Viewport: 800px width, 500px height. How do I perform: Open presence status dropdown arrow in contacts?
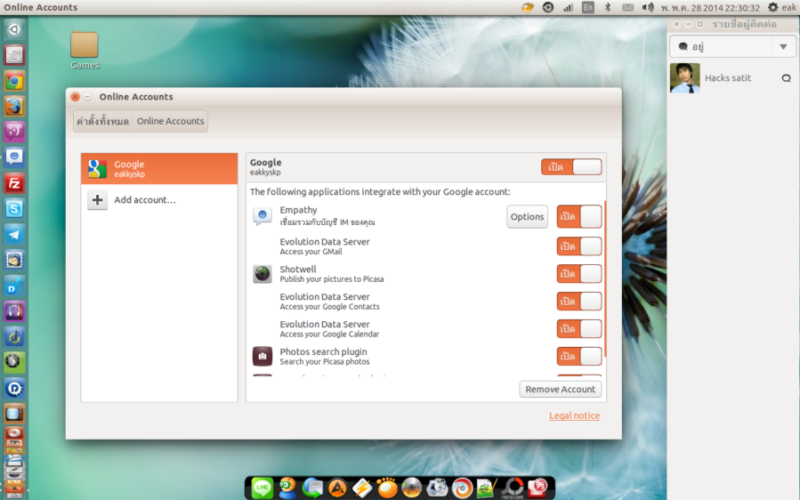(783, 47)
